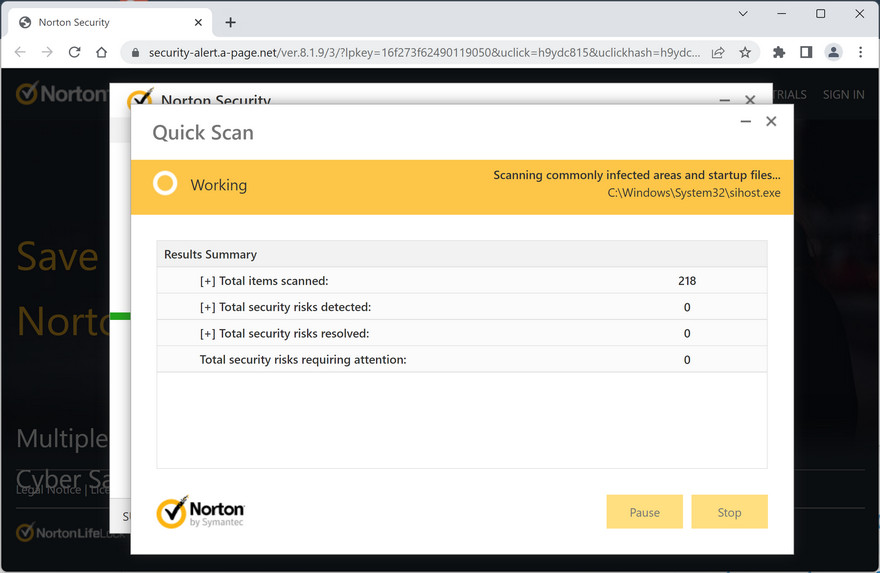Go back using the browser back arrow
The image size is (880, 573).
click(x=20, y=52)
